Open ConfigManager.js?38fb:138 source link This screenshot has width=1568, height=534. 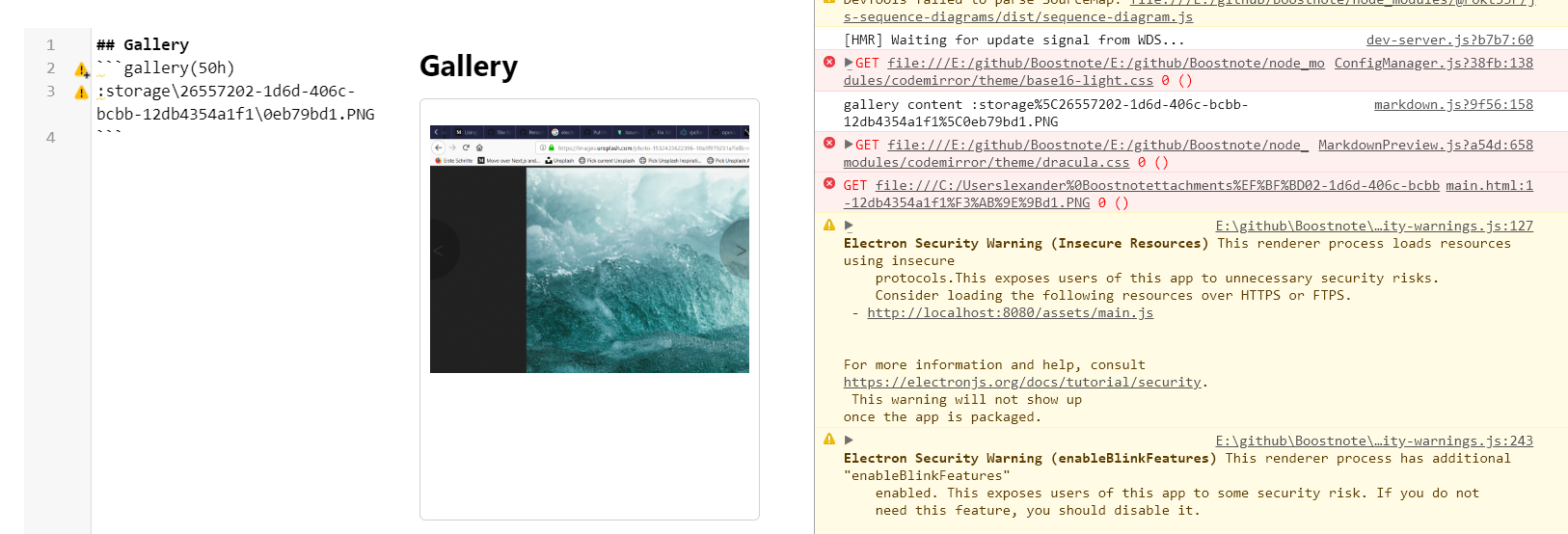tap(1434, 63)
